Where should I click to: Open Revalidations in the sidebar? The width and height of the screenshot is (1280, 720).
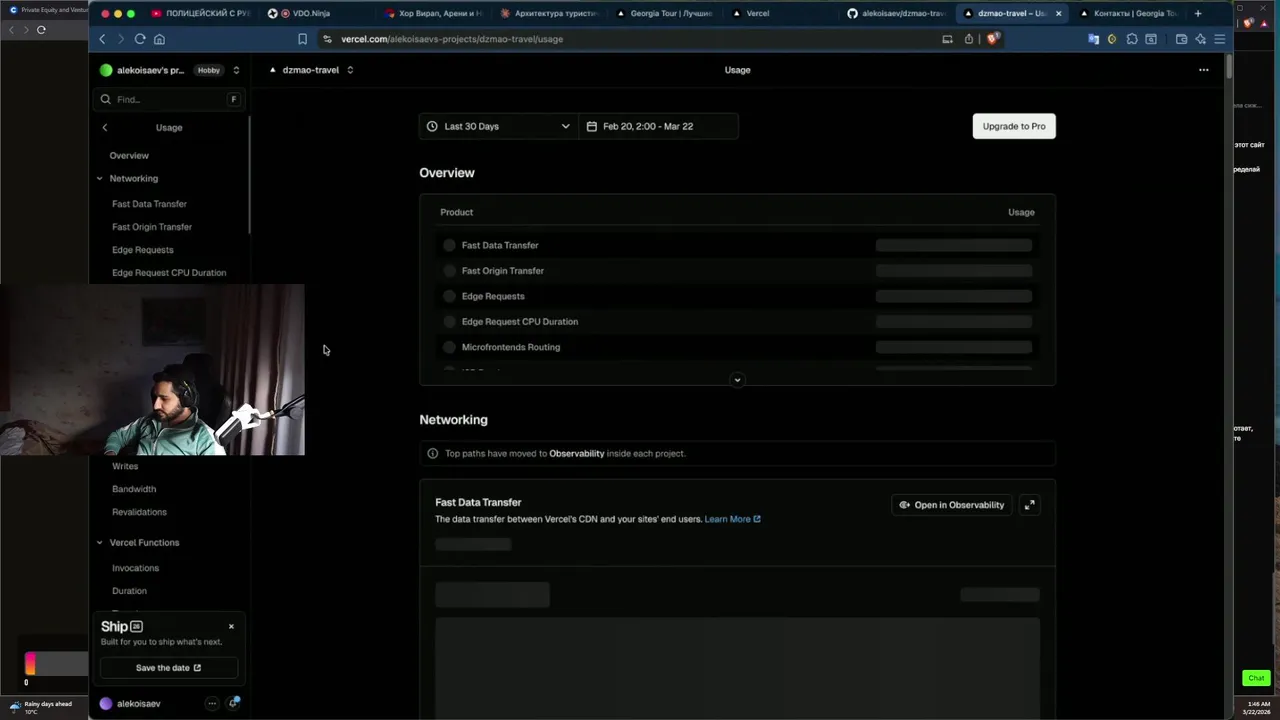pos(139,512)
